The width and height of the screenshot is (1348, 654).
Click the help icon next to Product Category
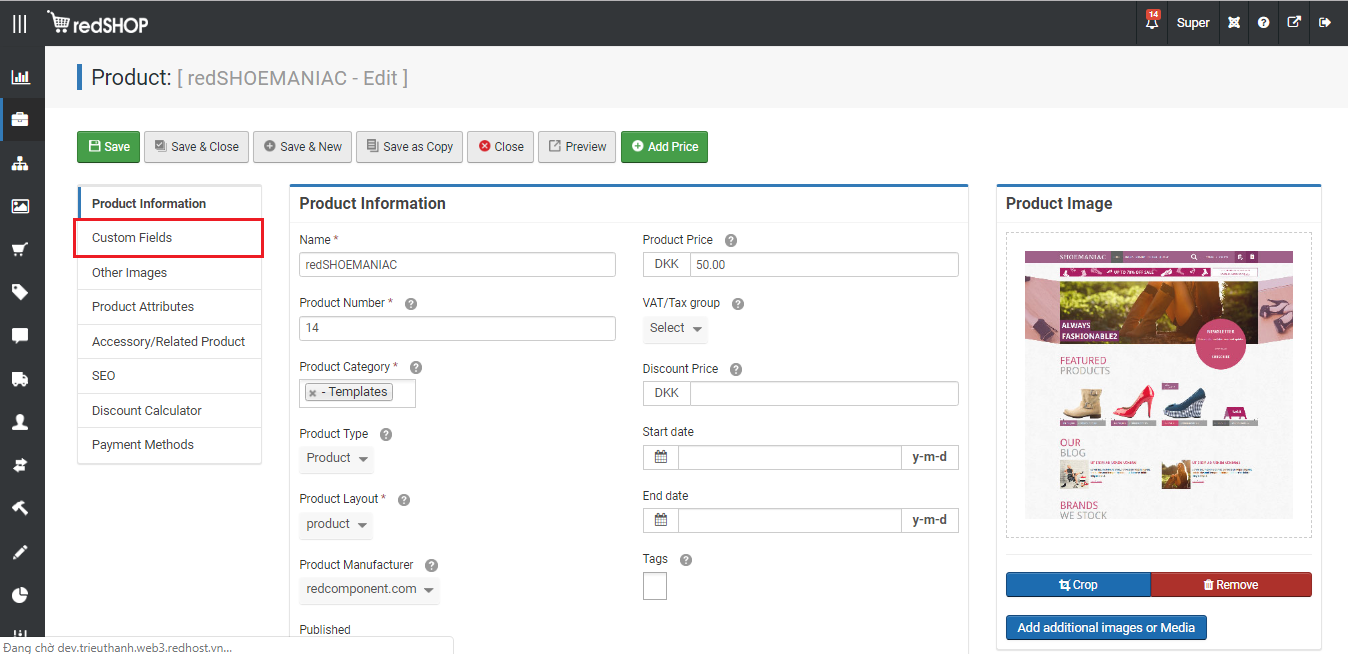click(x=416, y=368)
